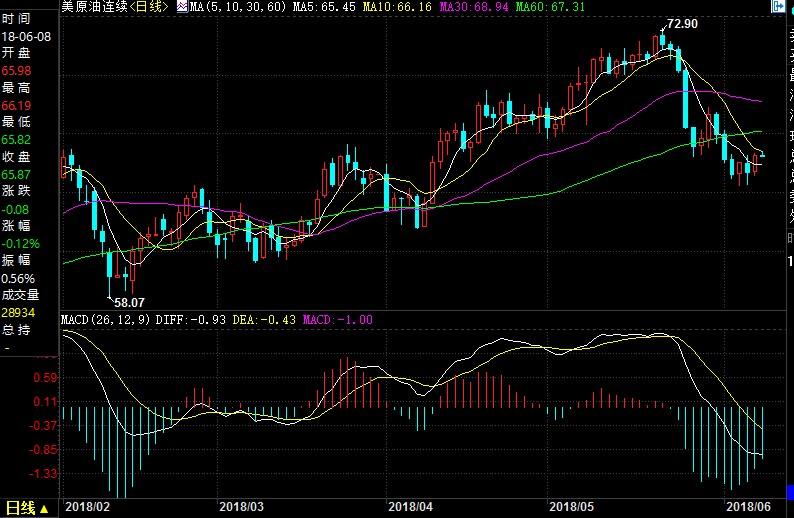The height and width of the screenshot is (518, 794).
Task: Click the open price 65.98
Action: pos(16,71)
